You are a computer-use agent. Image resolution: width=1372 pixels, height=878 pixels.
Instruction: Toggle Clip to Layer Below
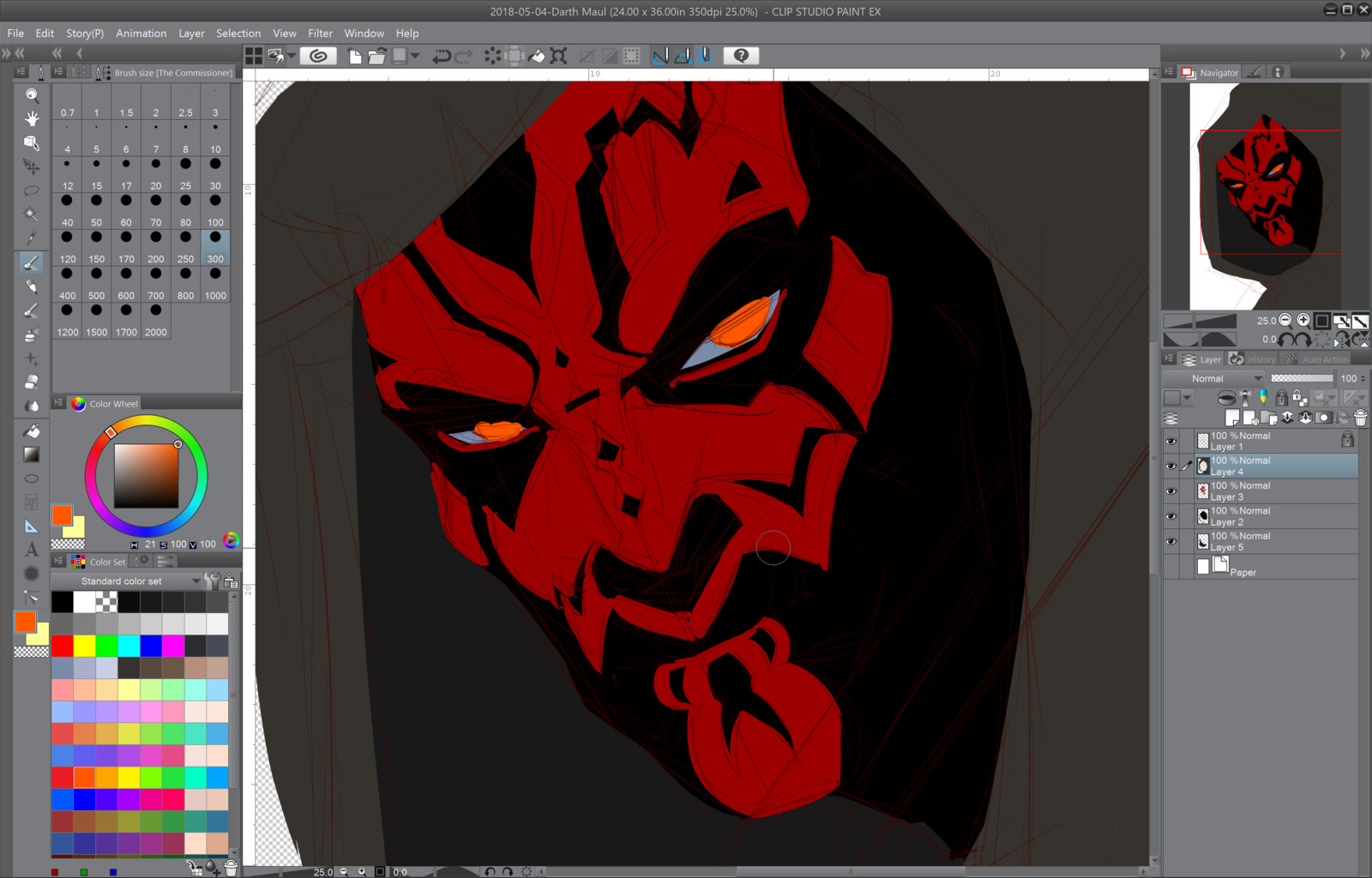pos(1227,398)
